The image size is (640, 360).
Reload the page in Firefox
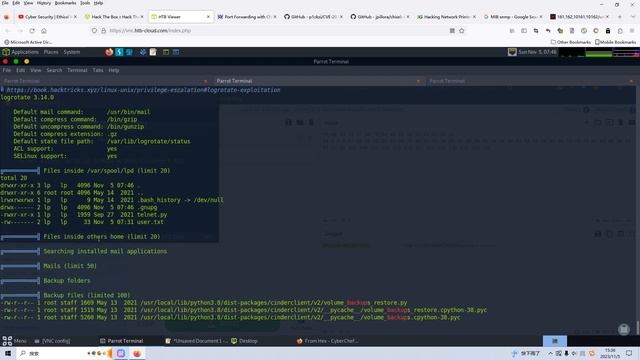[32, 31]
